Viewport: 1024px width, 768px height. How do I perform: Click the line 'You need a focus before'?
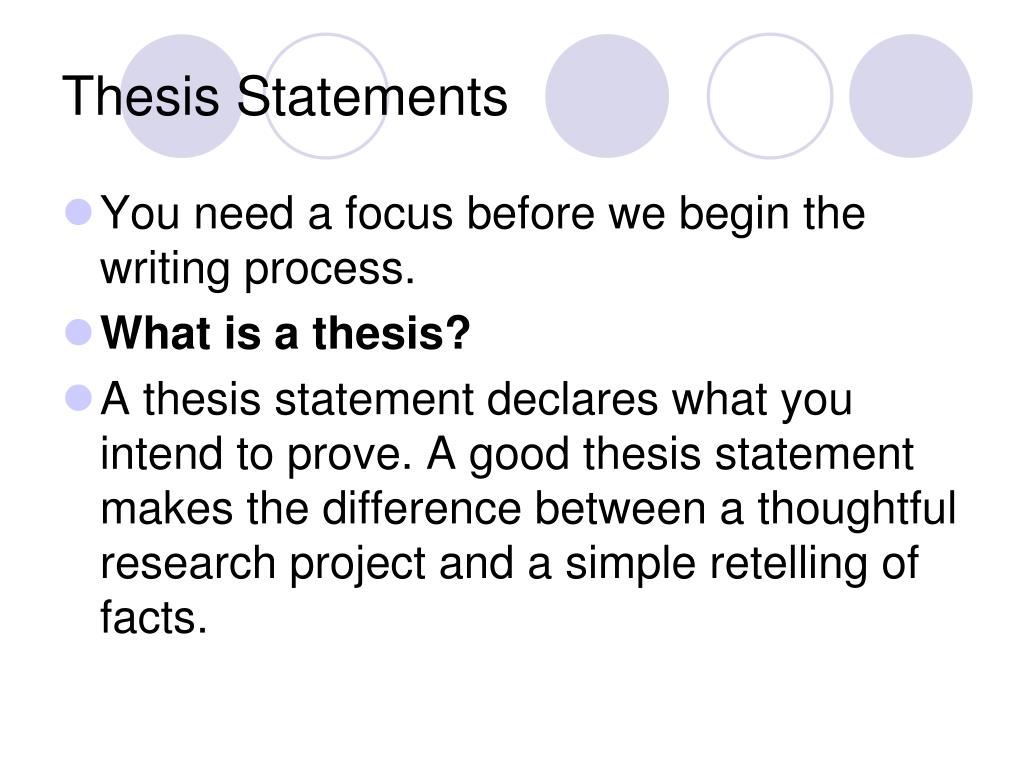(483, 214)
